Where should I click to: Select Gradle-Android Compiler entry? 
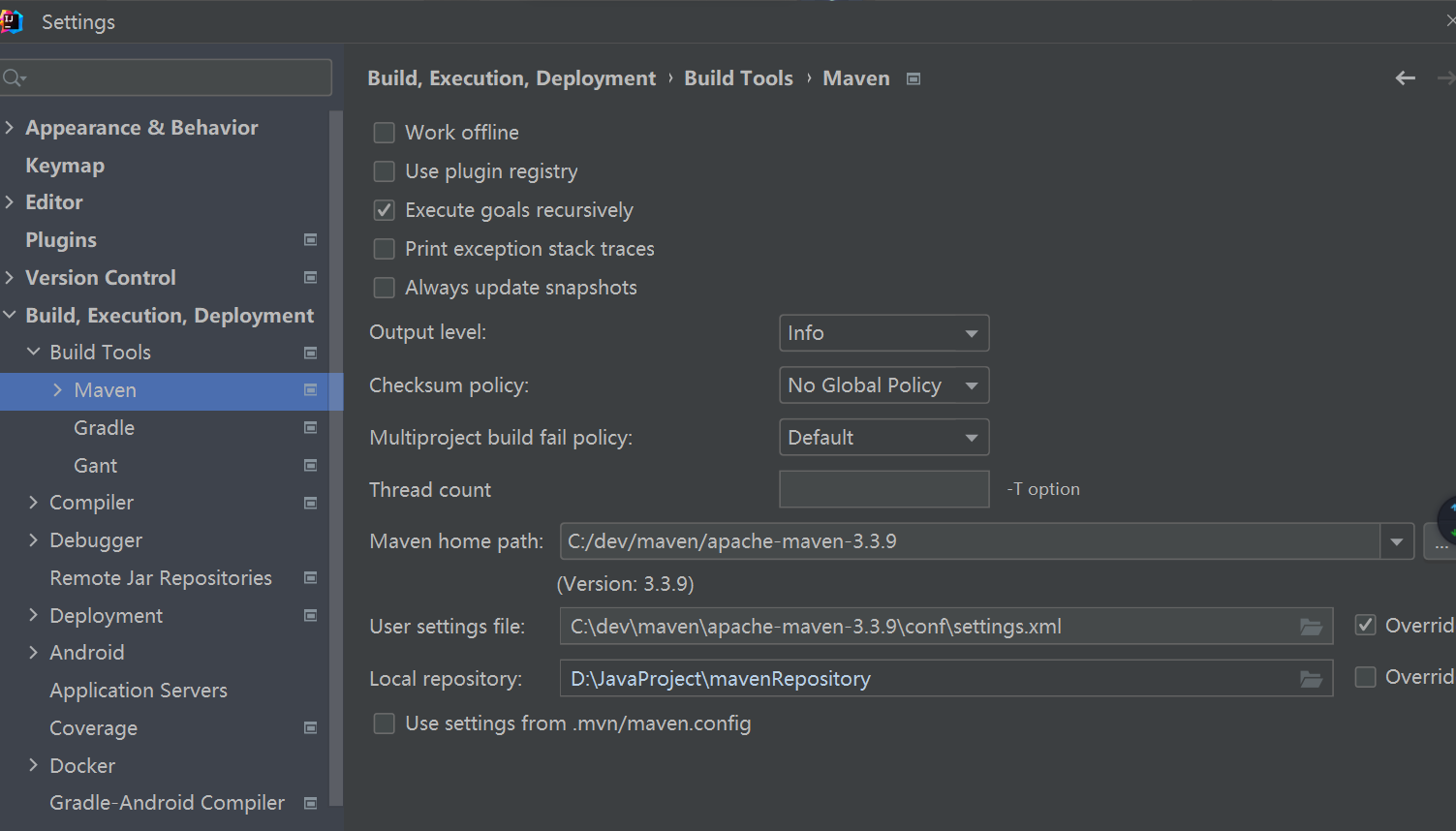tap(167, 803)
